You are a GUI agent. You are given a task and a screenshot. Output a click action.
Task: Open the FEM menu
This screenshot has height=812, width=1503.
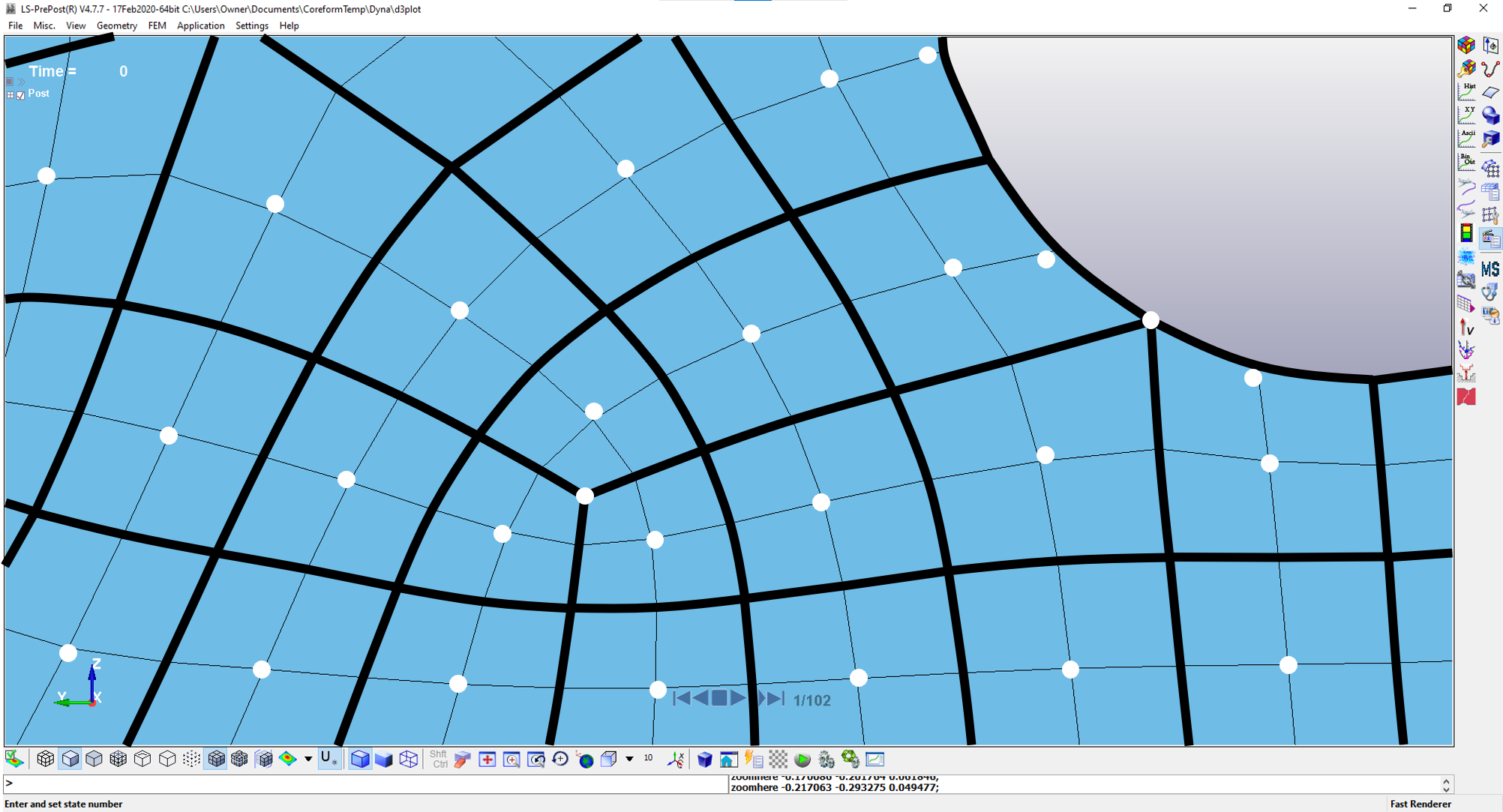(x=157, y=25)
